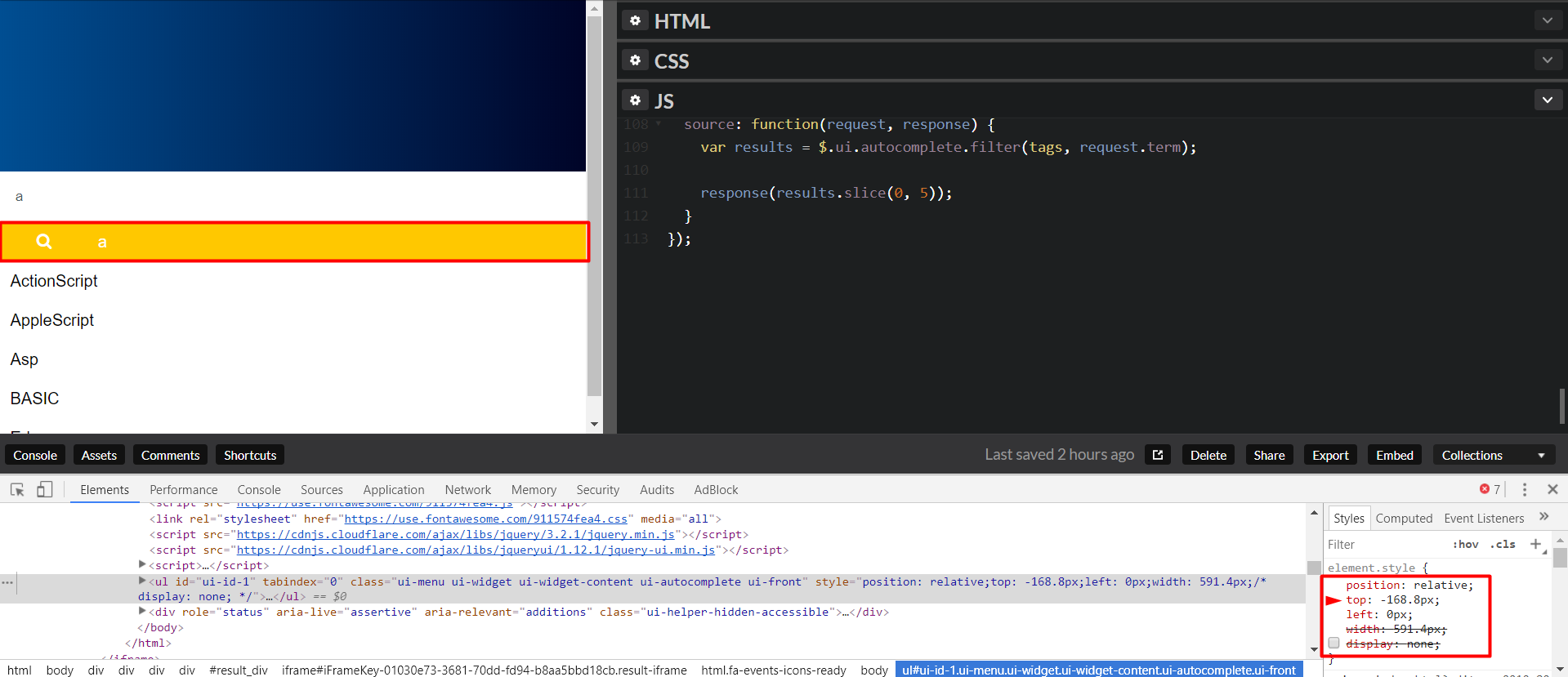Open the Security tab
Viewport: 1568px width, 677px height.
(598, 489)
